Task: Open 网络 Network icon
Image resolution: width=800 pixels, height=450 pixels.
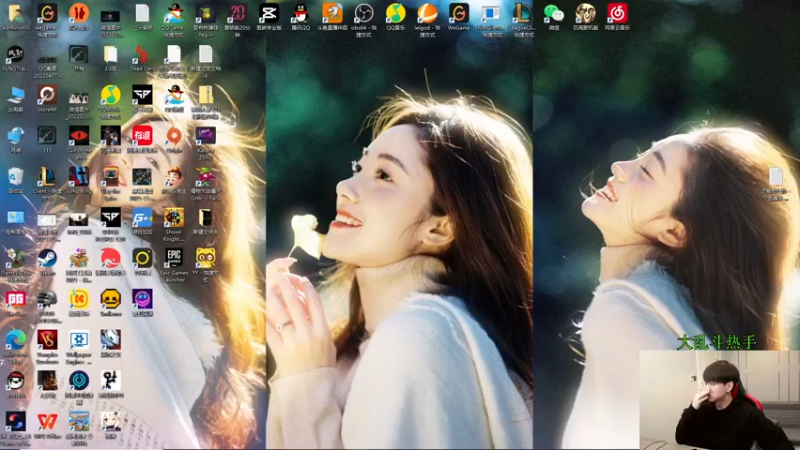Action: 15,136
